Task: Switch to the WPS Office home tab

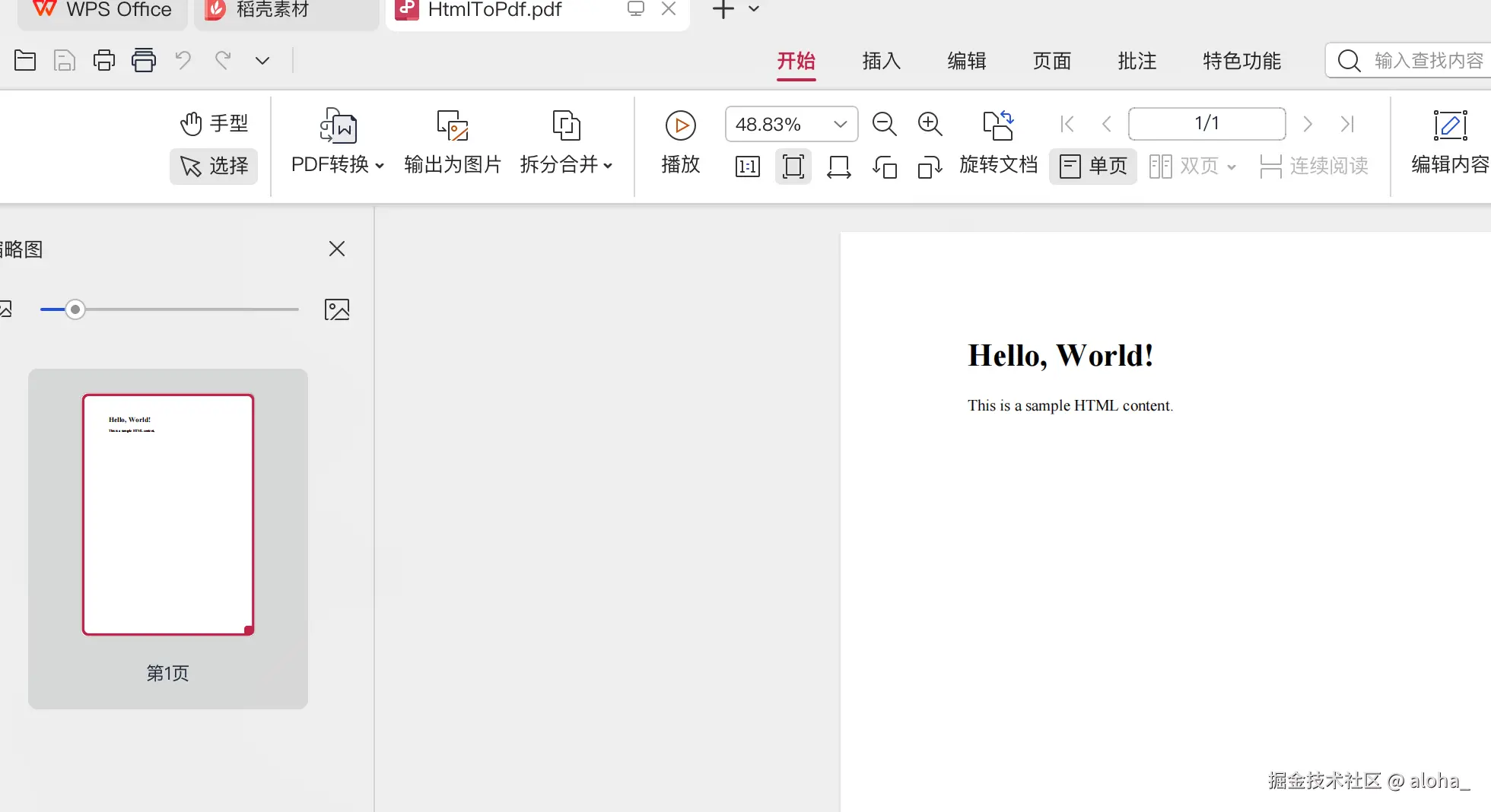Action: point(103,11)
